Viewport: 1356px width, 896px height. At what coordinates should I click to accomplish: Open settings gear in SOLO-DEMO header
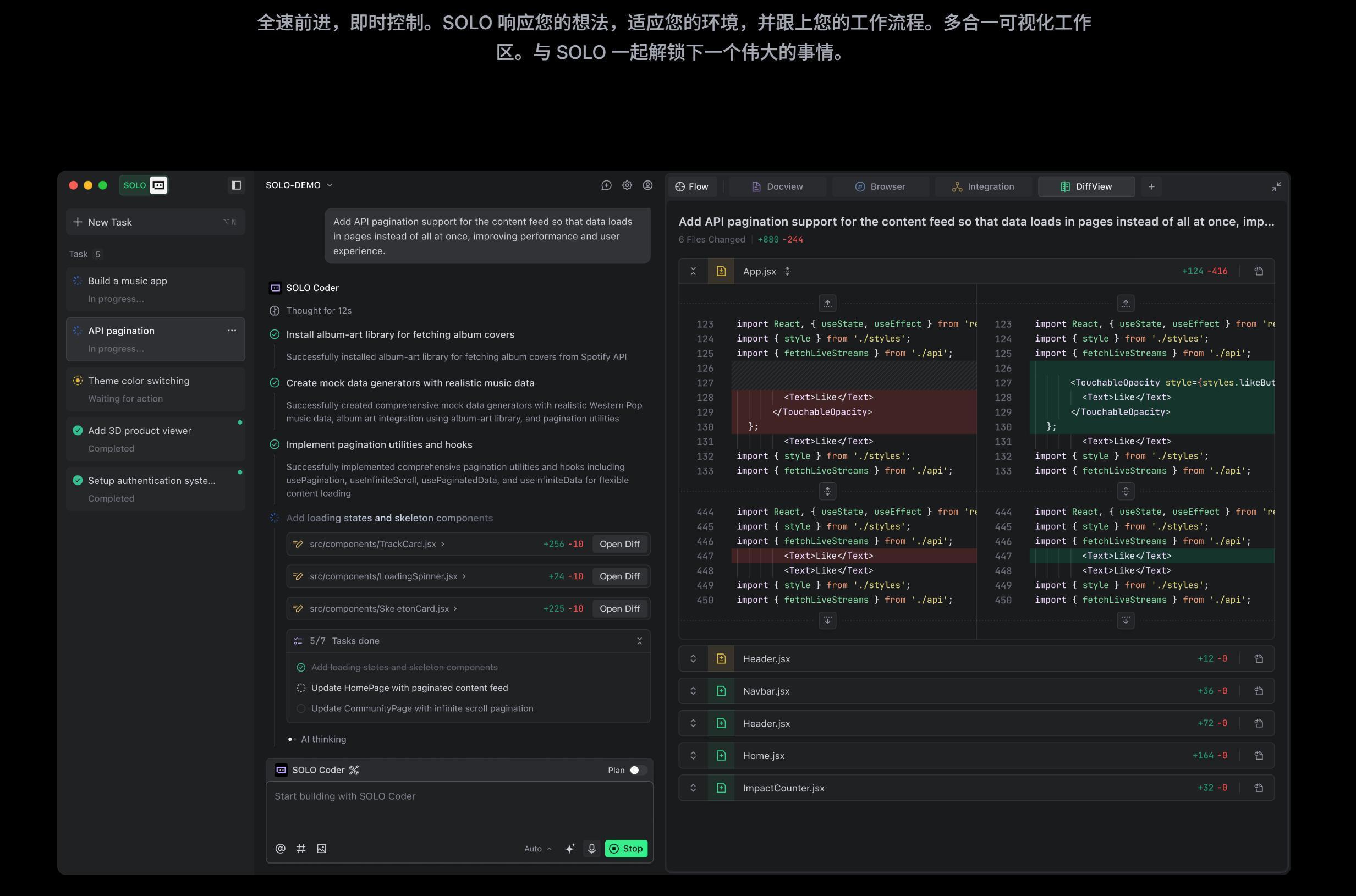(627, 185)
